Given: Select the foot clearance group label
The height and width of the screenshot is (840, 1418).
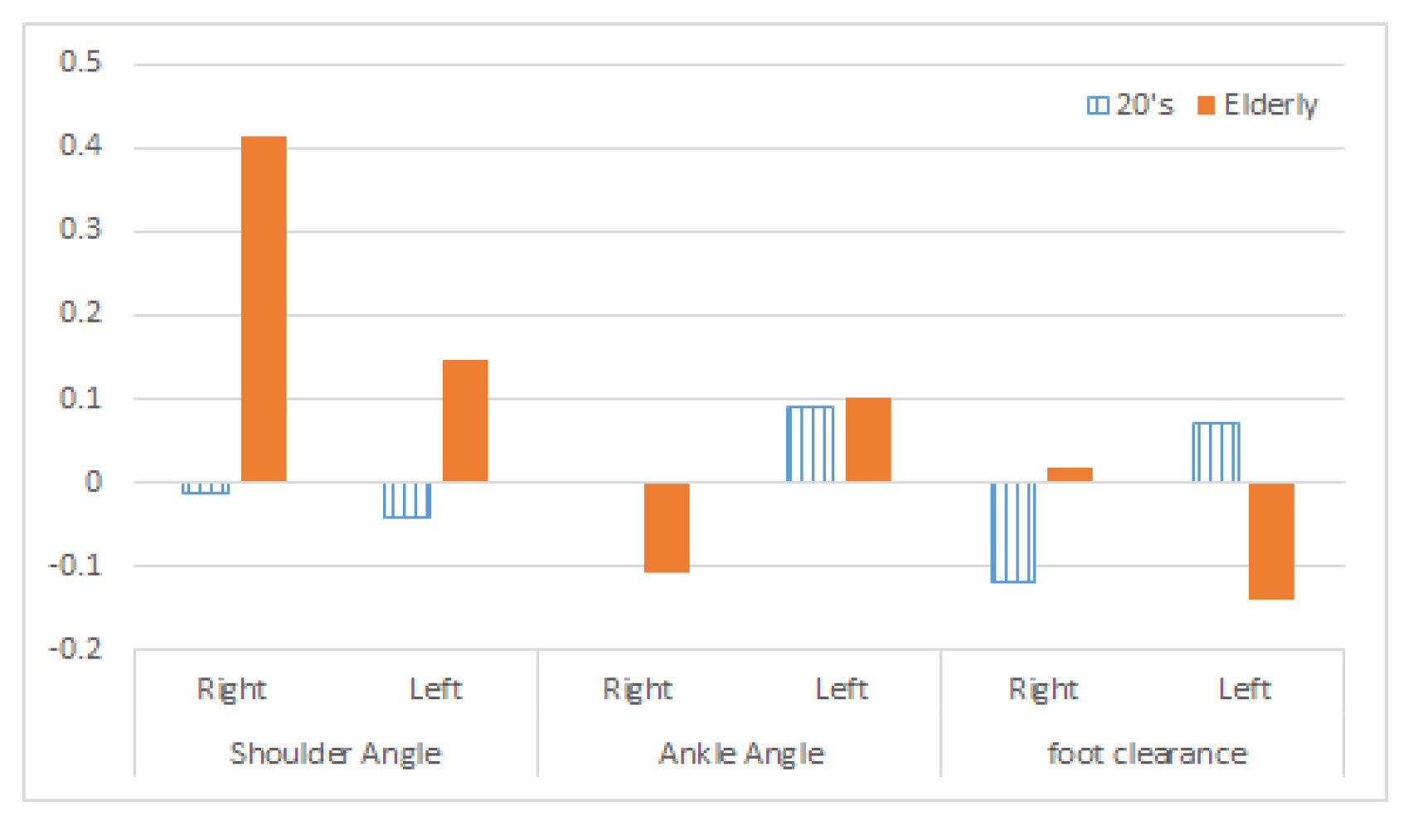Looking at the screenshot, I should (x=1147, y=754).
